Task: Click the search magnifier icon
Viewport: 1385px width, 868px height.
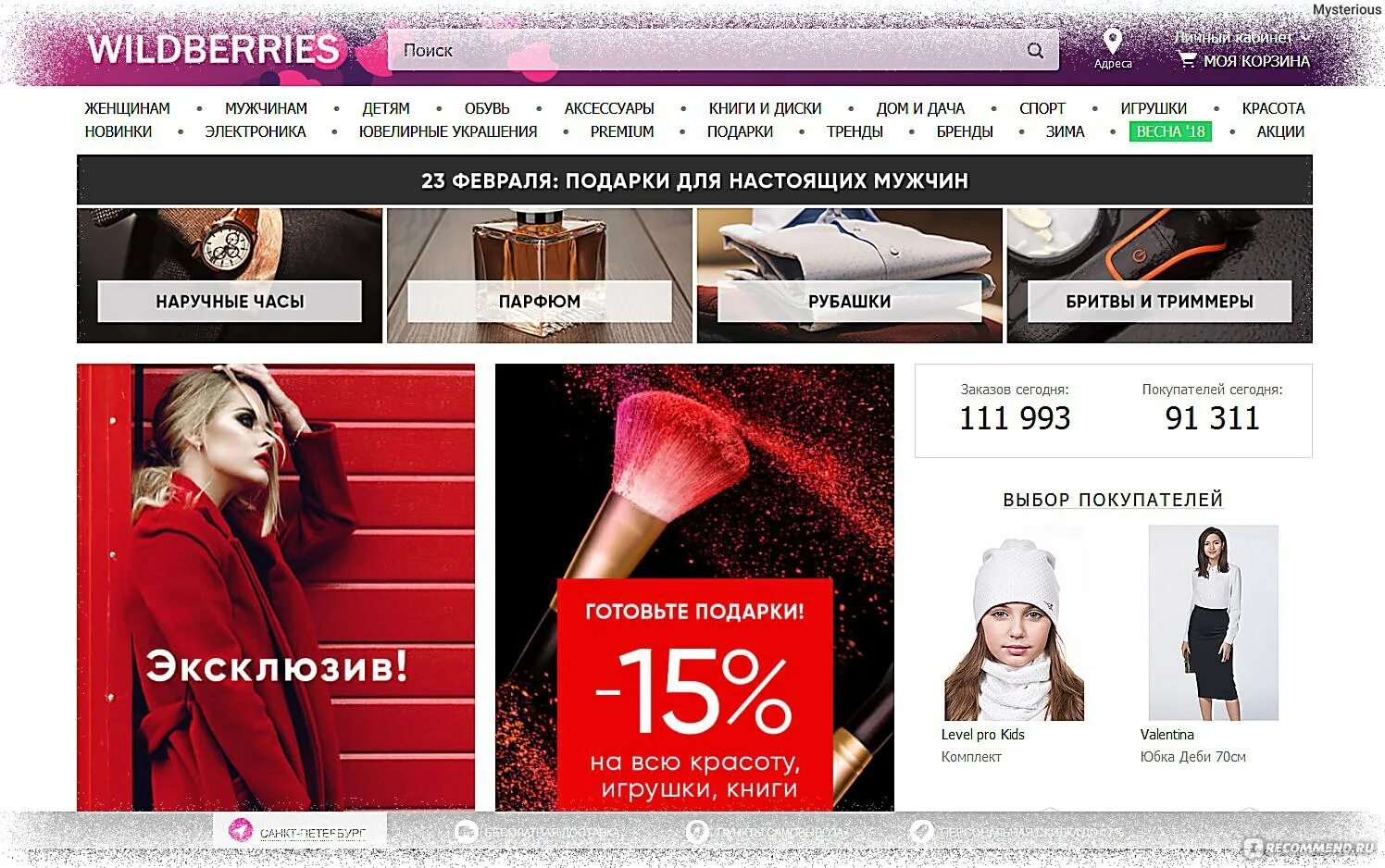Action: click(1035, 51)
